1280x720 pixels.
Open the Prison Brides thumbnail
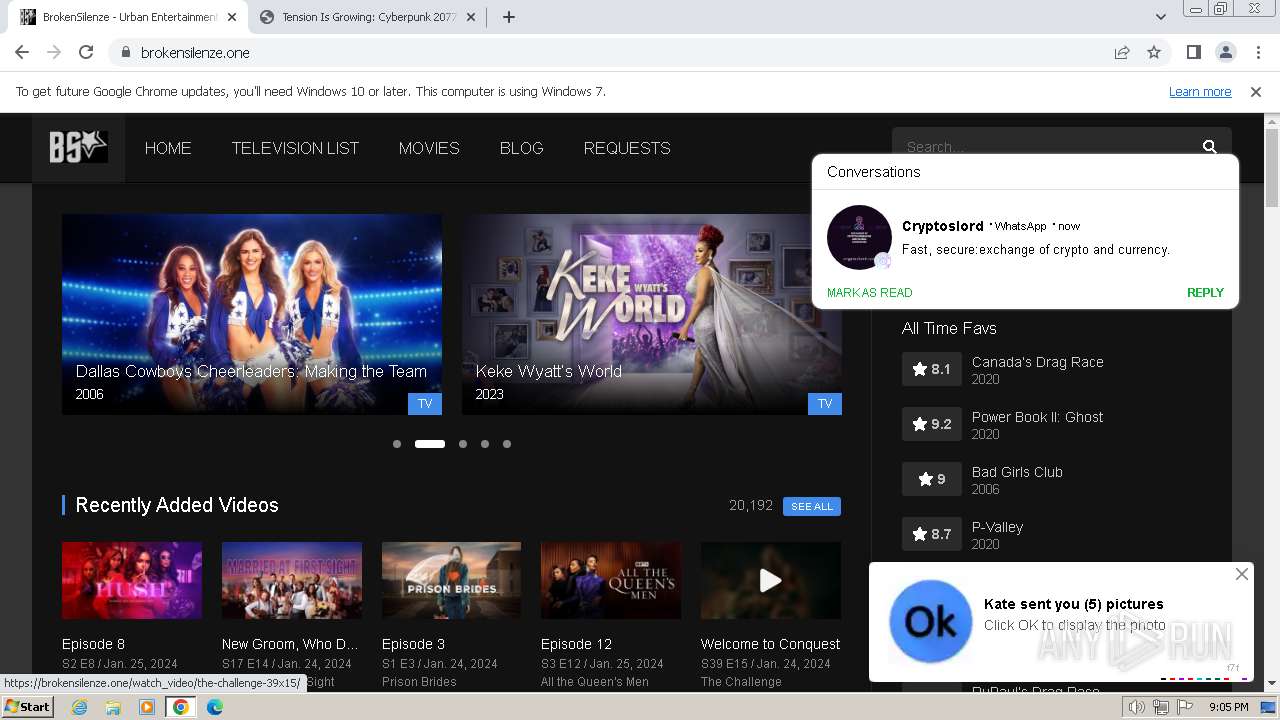(452, 581)
